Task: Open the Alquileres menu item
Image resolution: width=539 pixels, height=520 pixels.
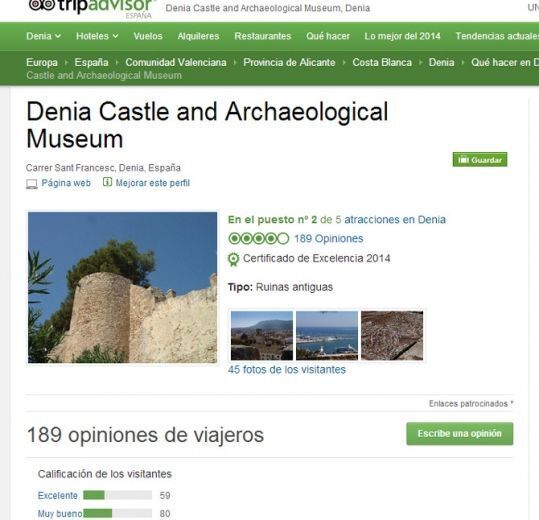Action: (x=198, y=36)
